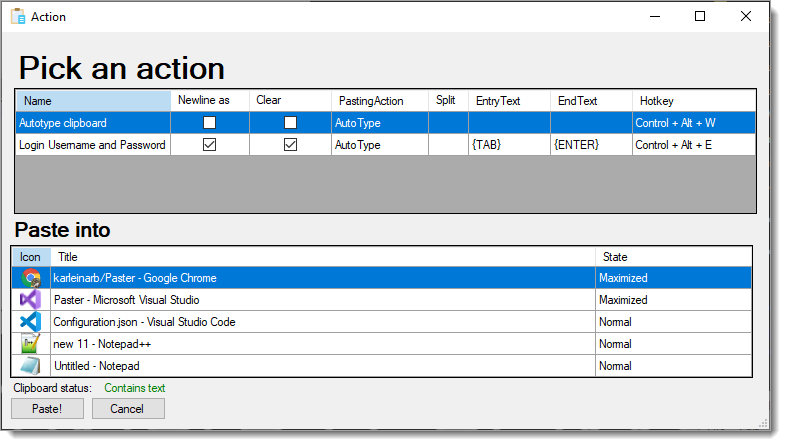The image size is (786, 446).
Task: Click the EndText column header
Action: (592, 101)
